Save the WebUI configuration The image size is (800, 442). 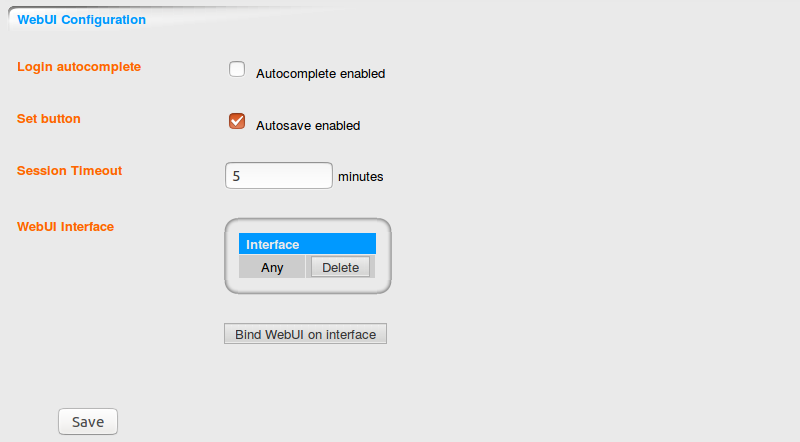click(x=88, y=422)
